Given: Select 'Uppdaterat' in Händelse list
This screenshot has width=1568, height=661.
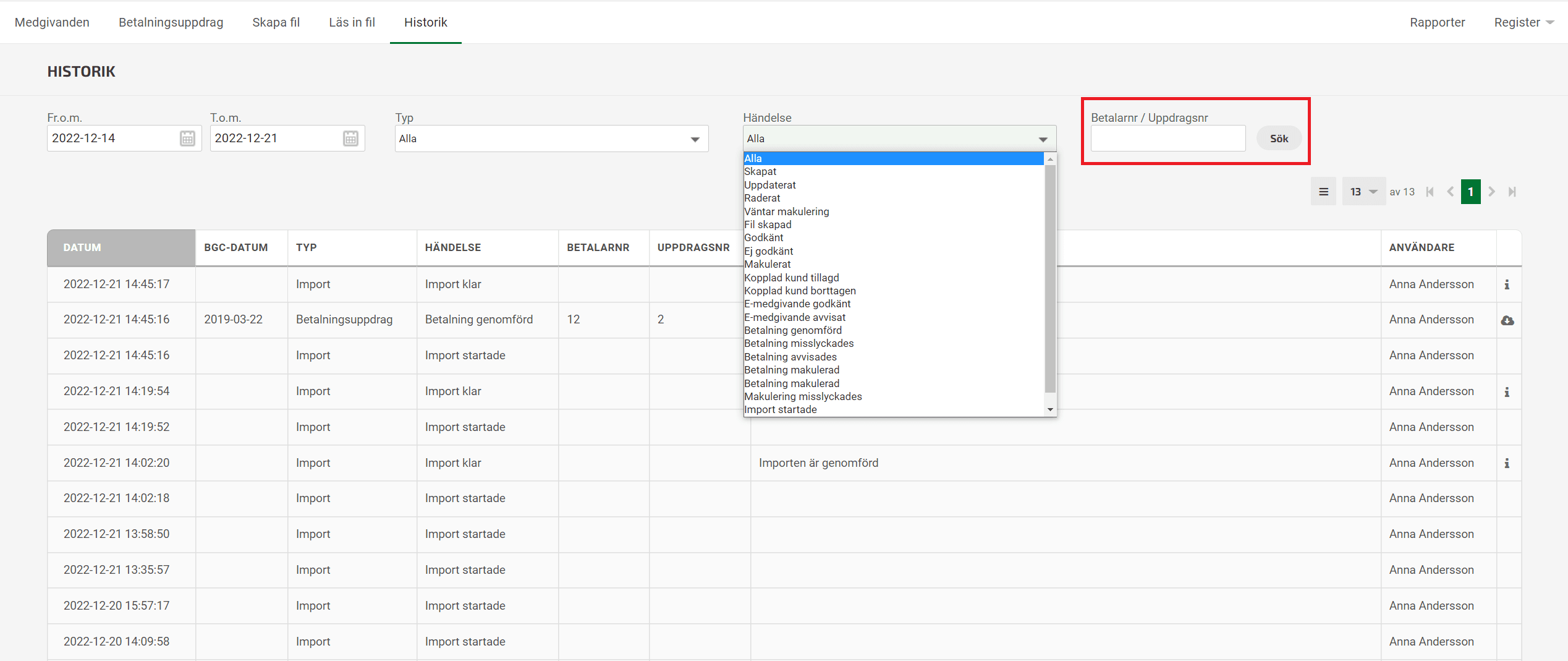Looking at the screenshot, I should (893, 185).
